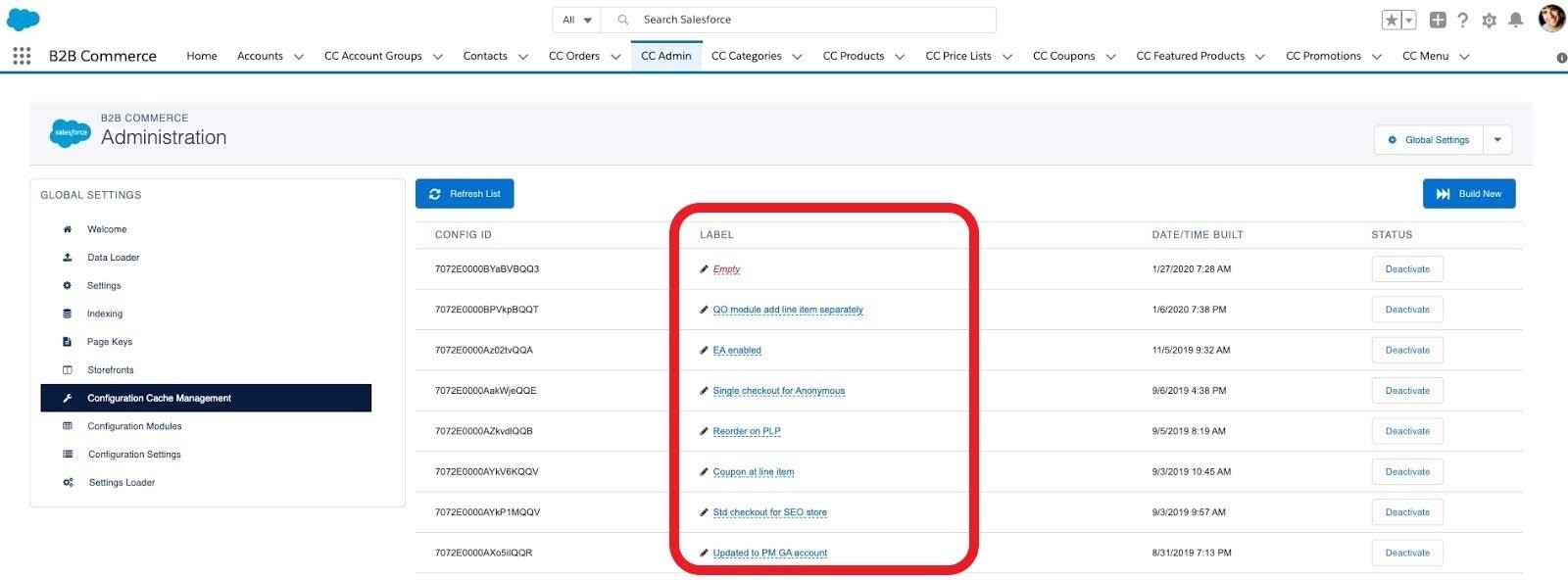Expand the CC Account Groups chevron
Image resolution: width=1568 pixels, height=580 pixels.
pyautogui.click(x=438, y=57)
